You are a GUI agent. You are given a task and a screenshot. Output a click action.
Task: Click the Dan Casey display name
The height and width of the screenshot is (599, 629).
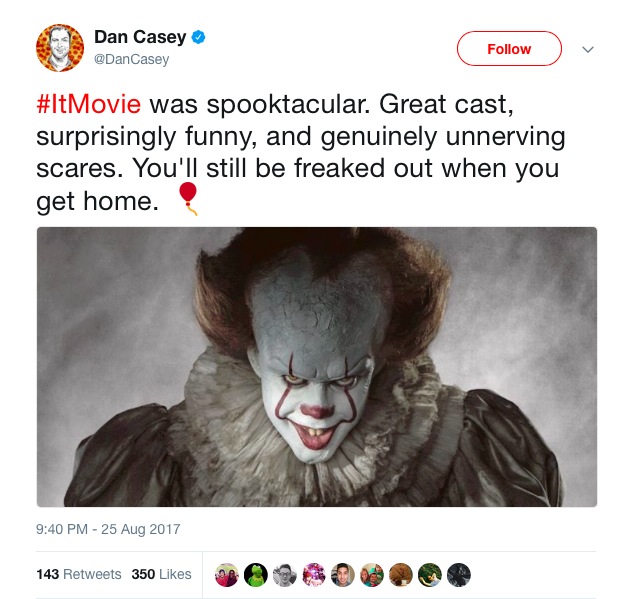(140, 37)
